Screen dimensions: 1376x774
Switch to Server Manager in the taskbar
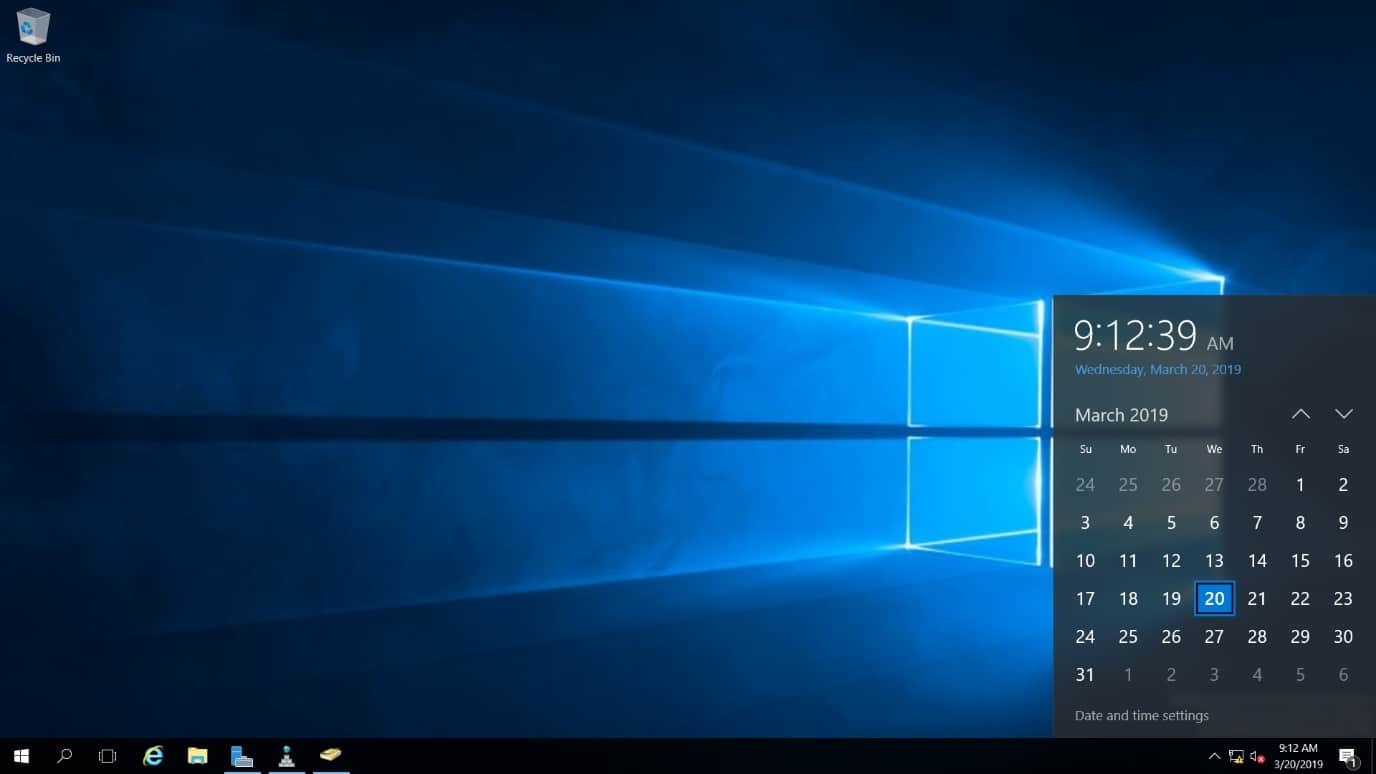coord(242,756)
